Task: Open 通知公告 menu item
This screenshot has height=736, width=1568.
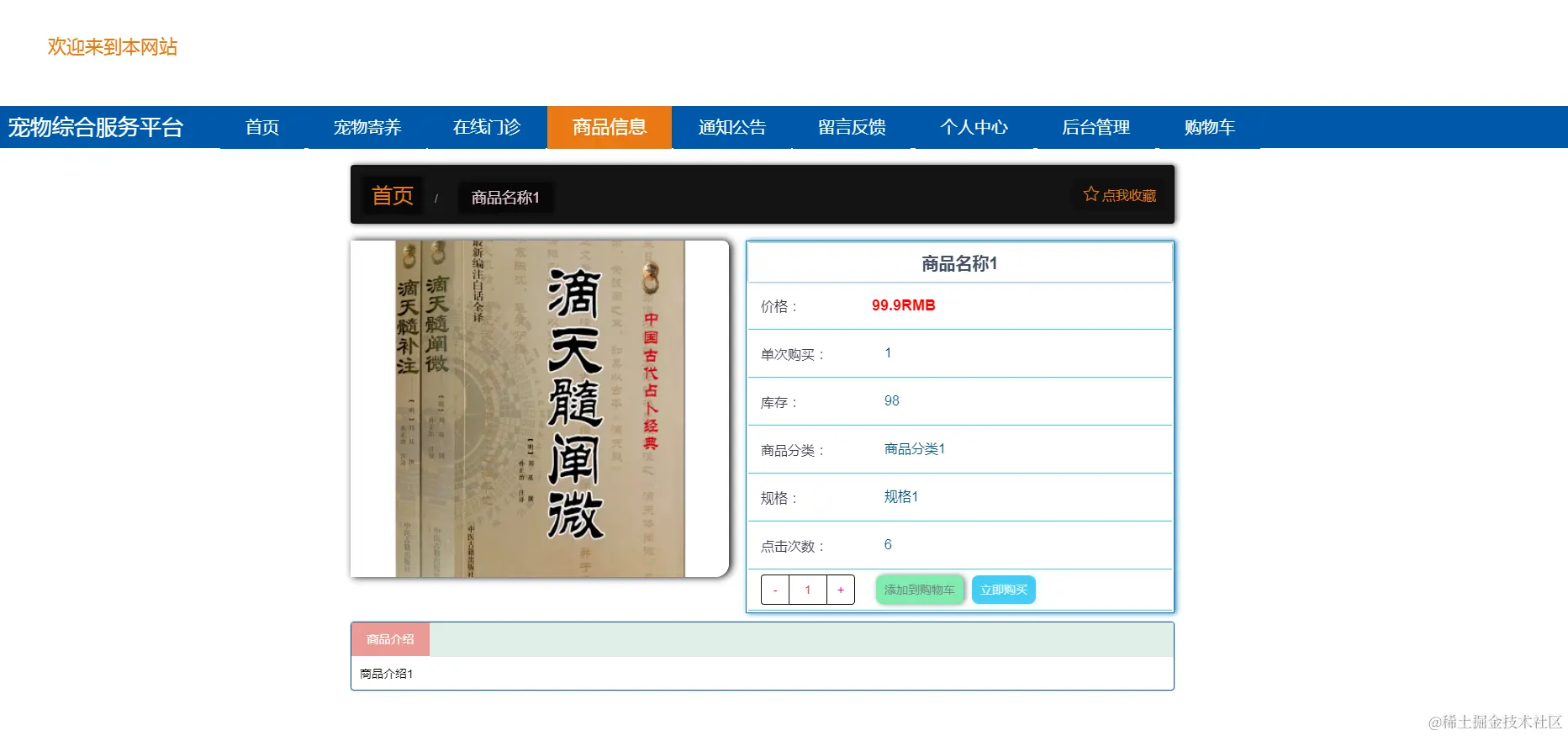Action: pyautogui.click(x=732, y=127)
